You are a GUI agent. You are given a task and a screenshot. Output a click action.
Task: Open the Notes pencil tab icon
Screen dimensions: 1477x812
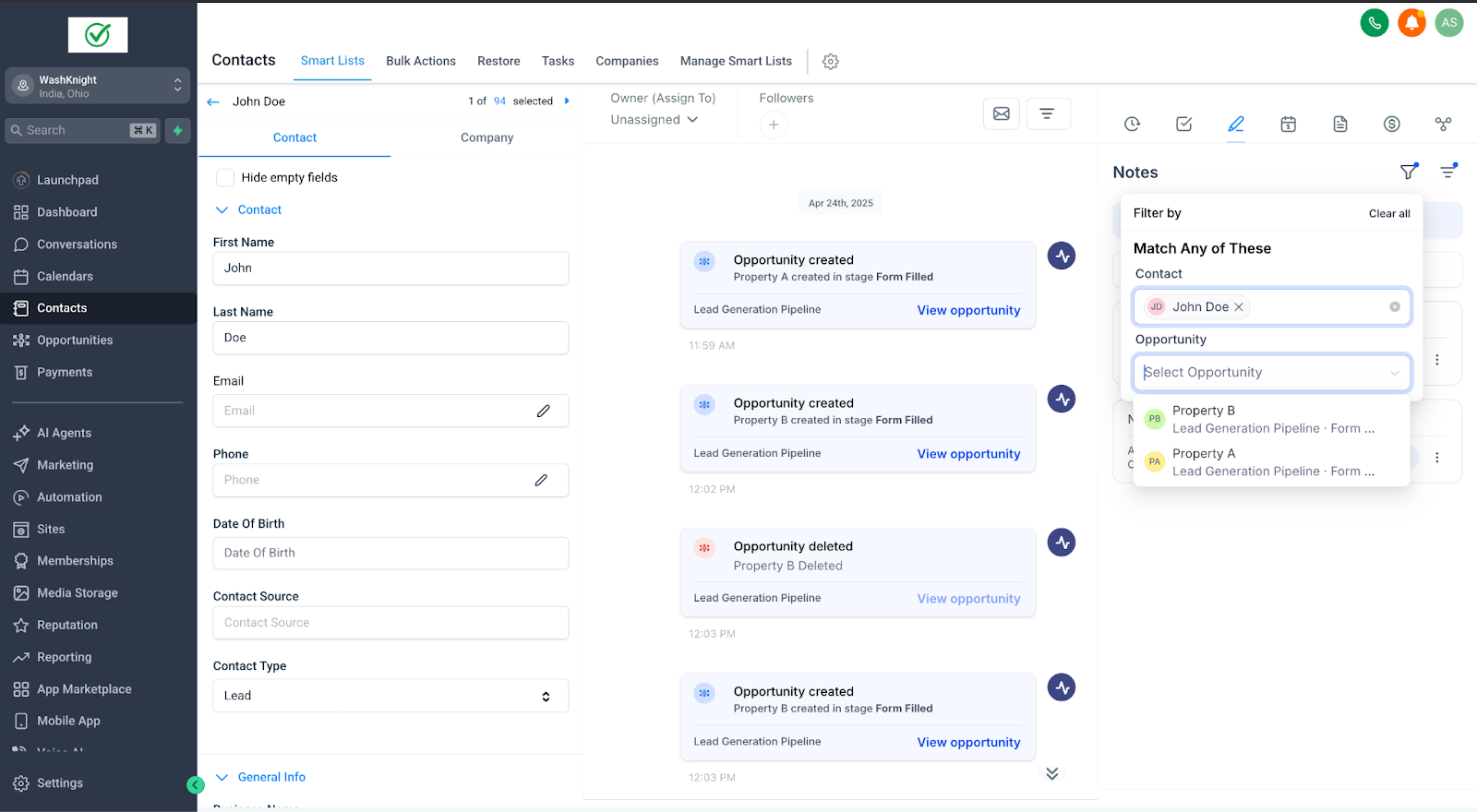(x=1235, y=124)
